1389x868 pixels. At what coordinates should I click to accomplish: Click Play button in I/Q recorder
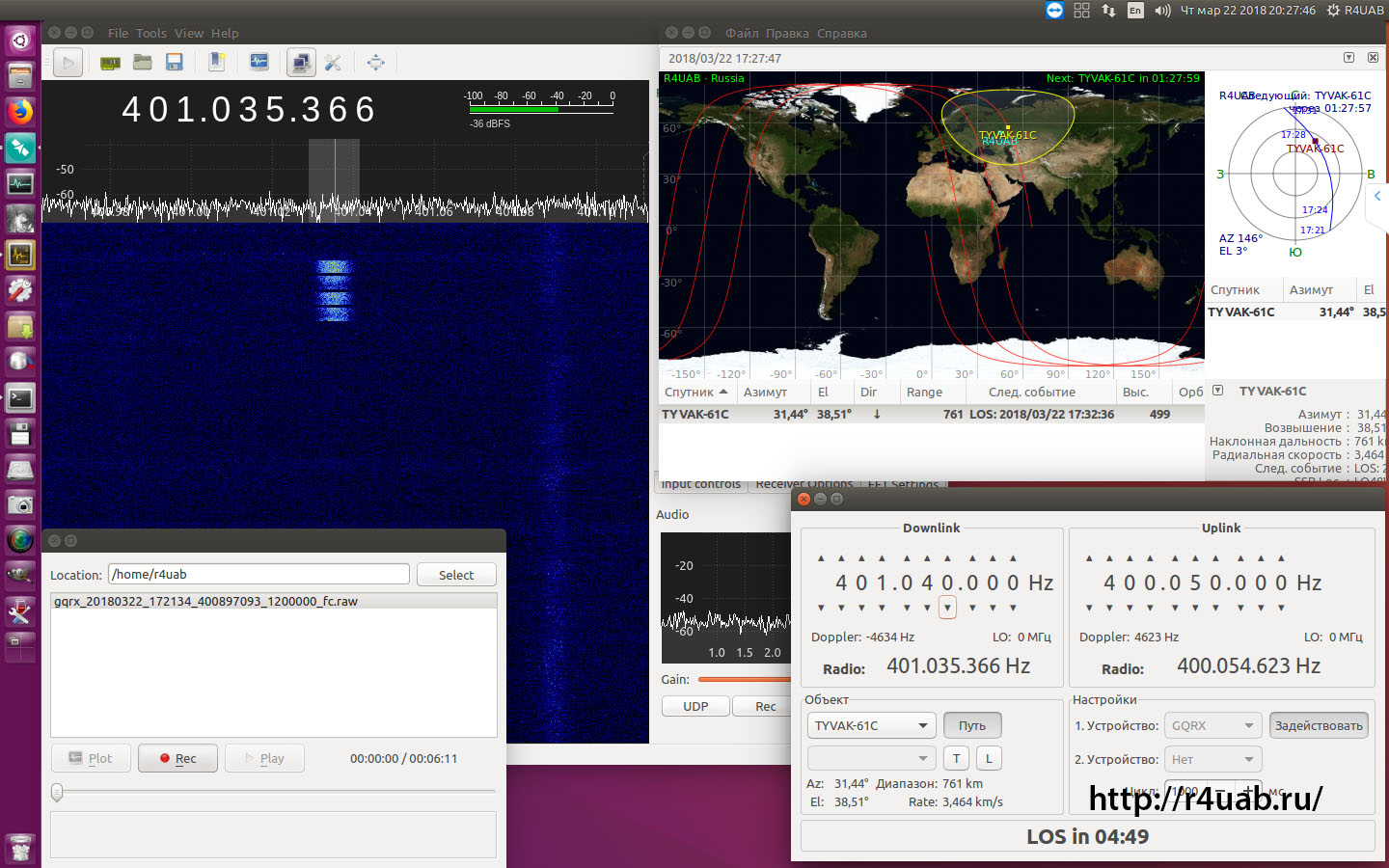point(264,758)
